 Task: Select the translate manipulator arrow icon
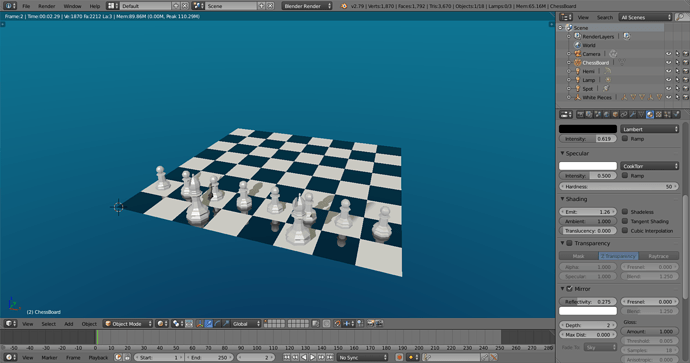click(209, 323)
